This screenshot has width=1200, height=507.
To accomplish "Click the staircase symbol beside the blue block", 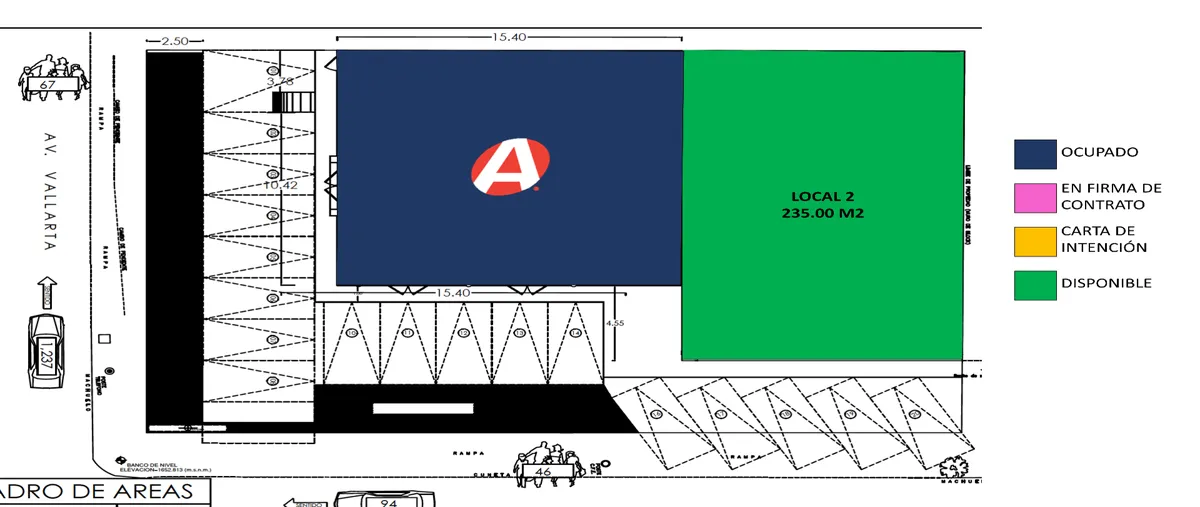I will tap(293, 101).
